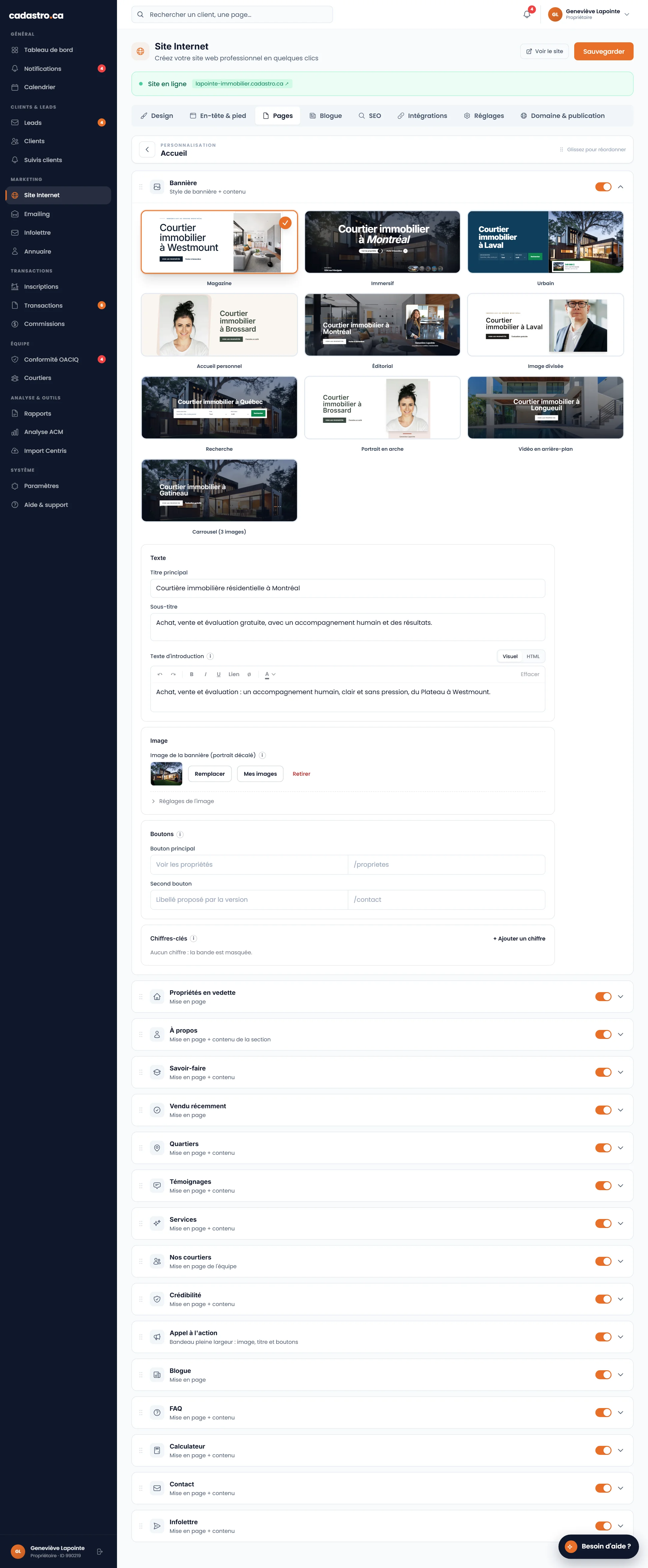
Task: Open Analyse ACM via chart icon
Action: 15,432
